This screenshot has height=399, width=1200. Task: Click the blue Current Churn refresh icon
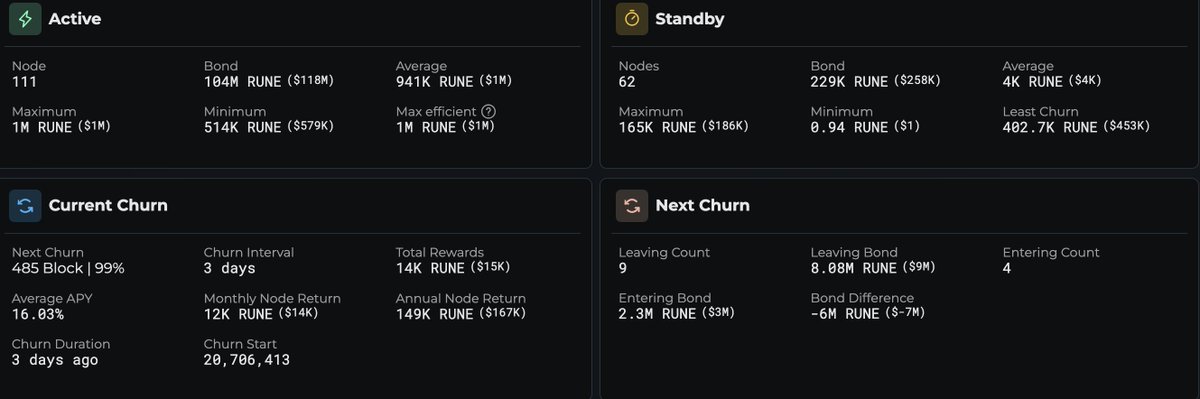tap(25, 205)
